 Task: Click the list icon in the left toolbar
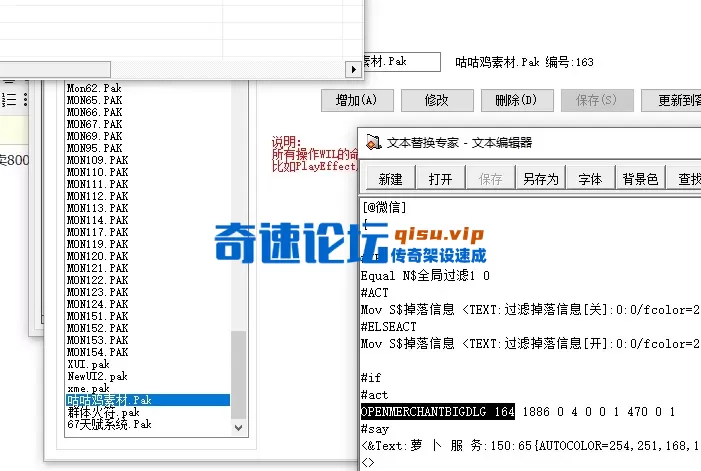click(9, 99)
